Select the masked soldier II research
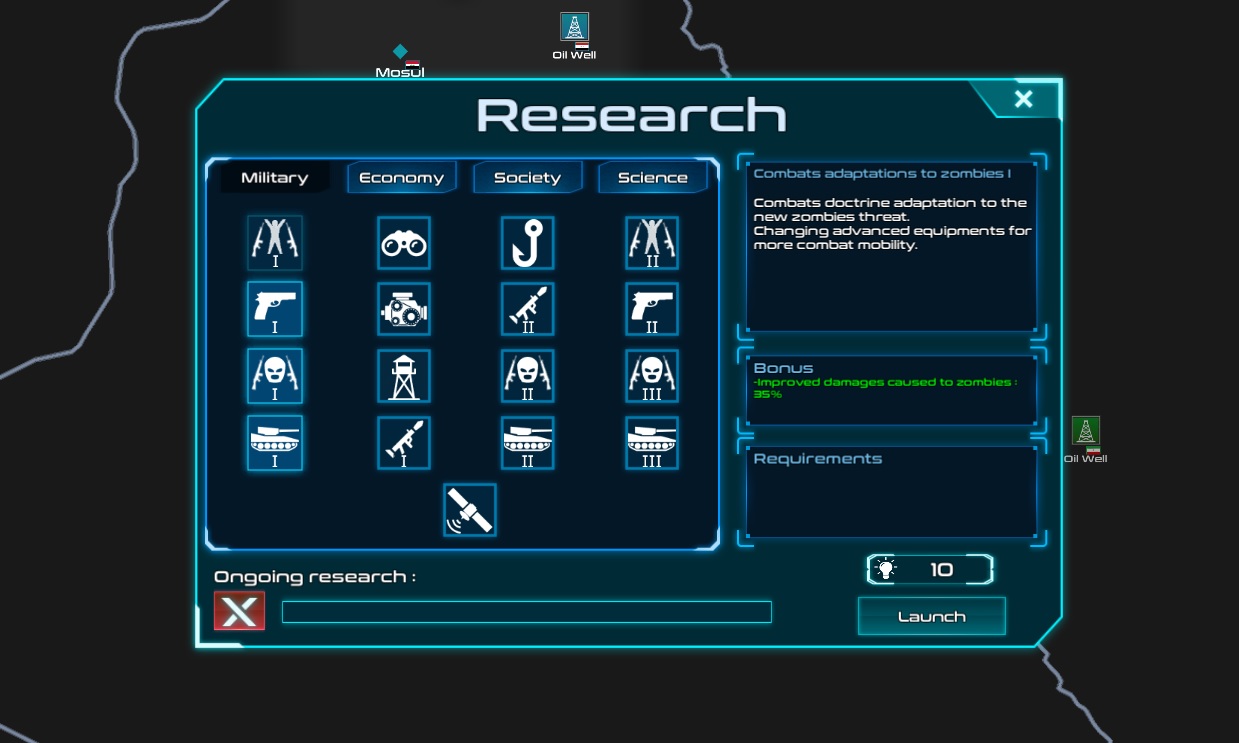The image size is (1239, 743). point(527,376)
